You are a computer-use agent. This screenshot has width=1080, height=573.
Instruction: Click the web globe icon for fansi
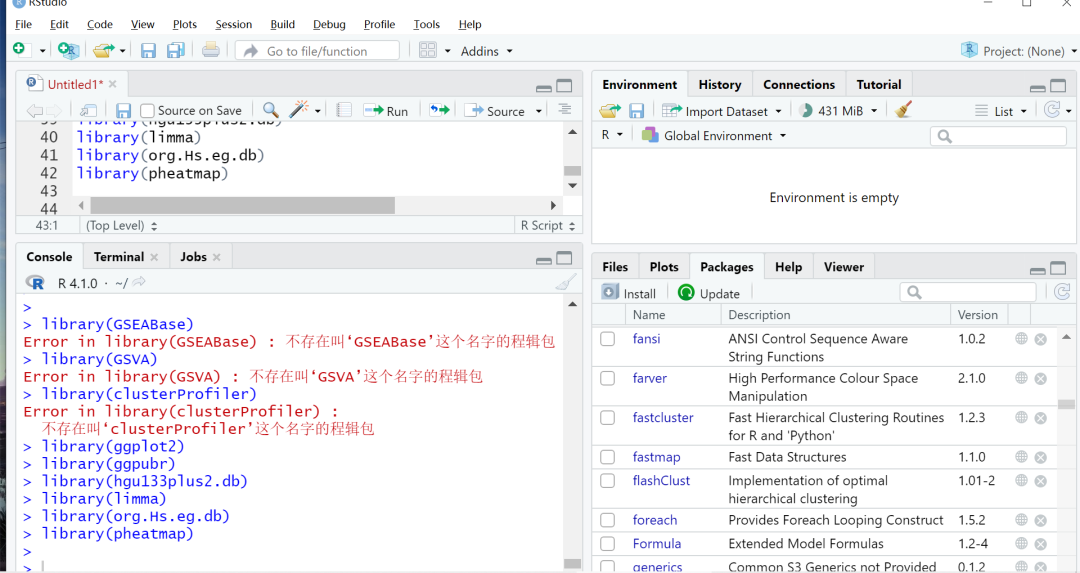pyautogui.click(x=1021, y=339)
